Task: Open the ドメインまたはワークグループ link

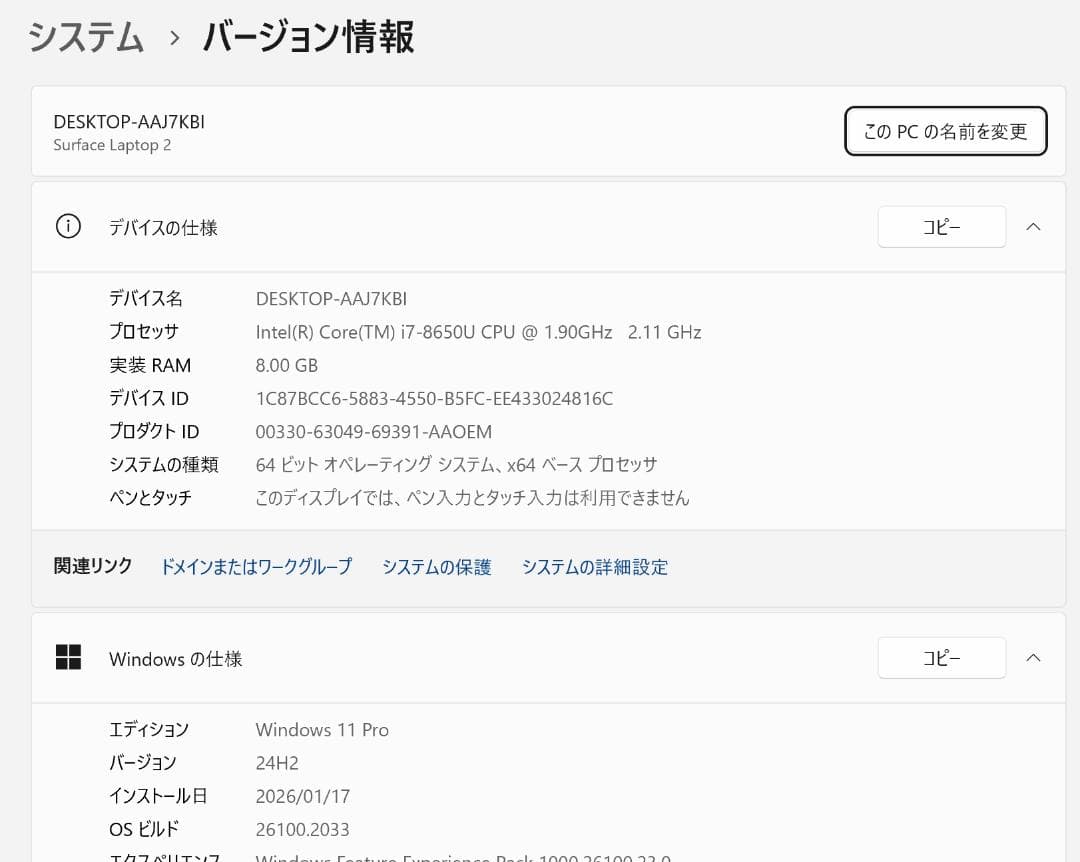Action: (256, 567)
